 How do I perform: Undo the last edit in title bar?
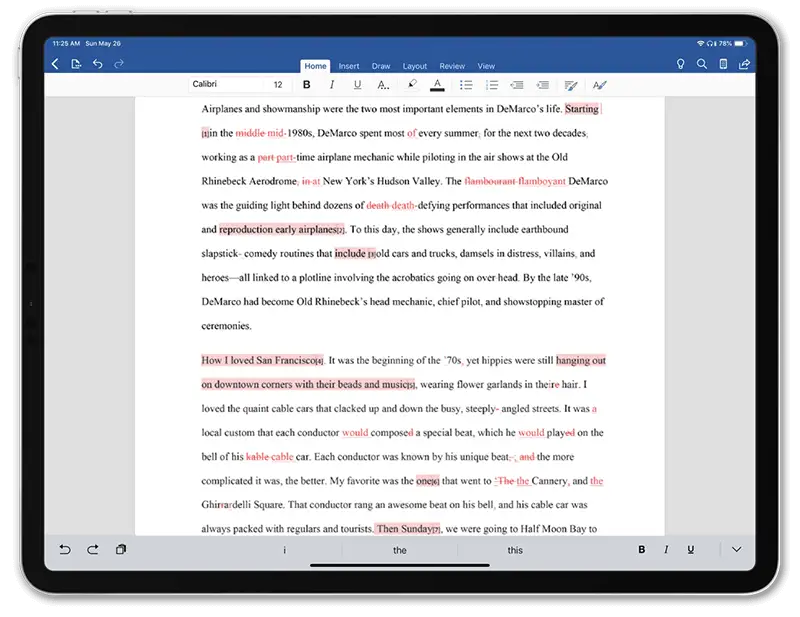coord(98,65)
